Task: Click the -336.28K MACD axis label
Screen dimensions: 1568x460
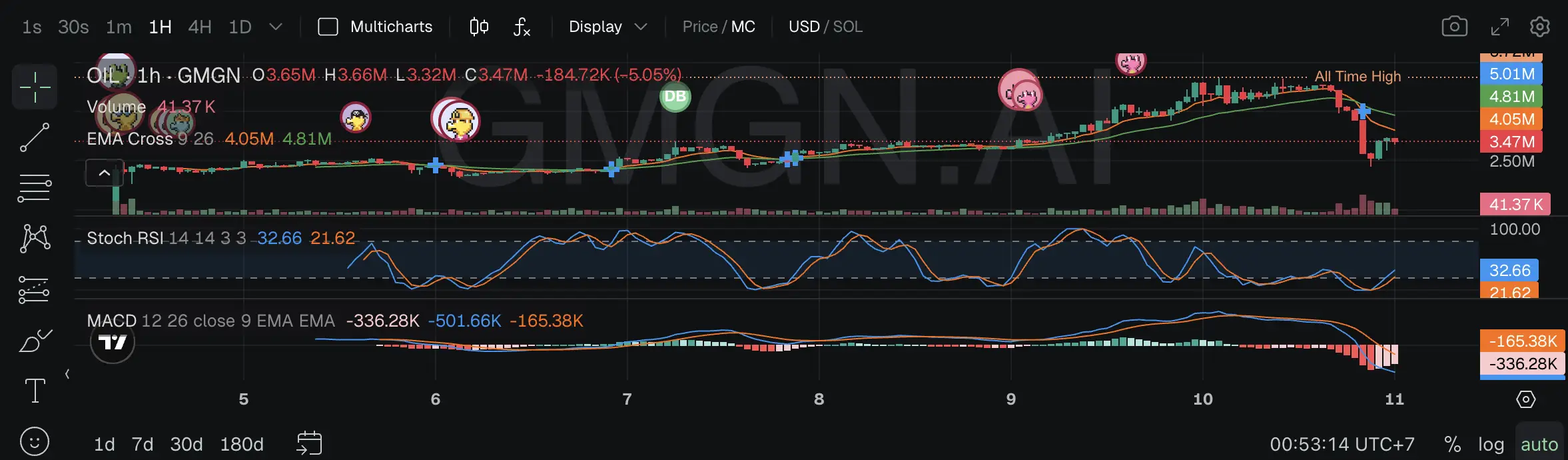Action: (x=1523, y=363)
